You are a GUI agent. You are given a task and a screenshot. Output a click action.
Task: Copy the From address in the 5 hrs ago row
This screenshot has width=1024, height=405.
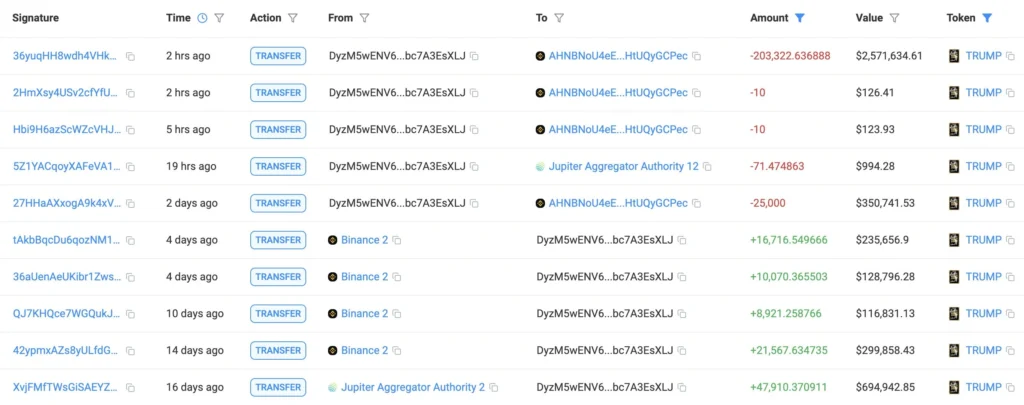[474, 130]
